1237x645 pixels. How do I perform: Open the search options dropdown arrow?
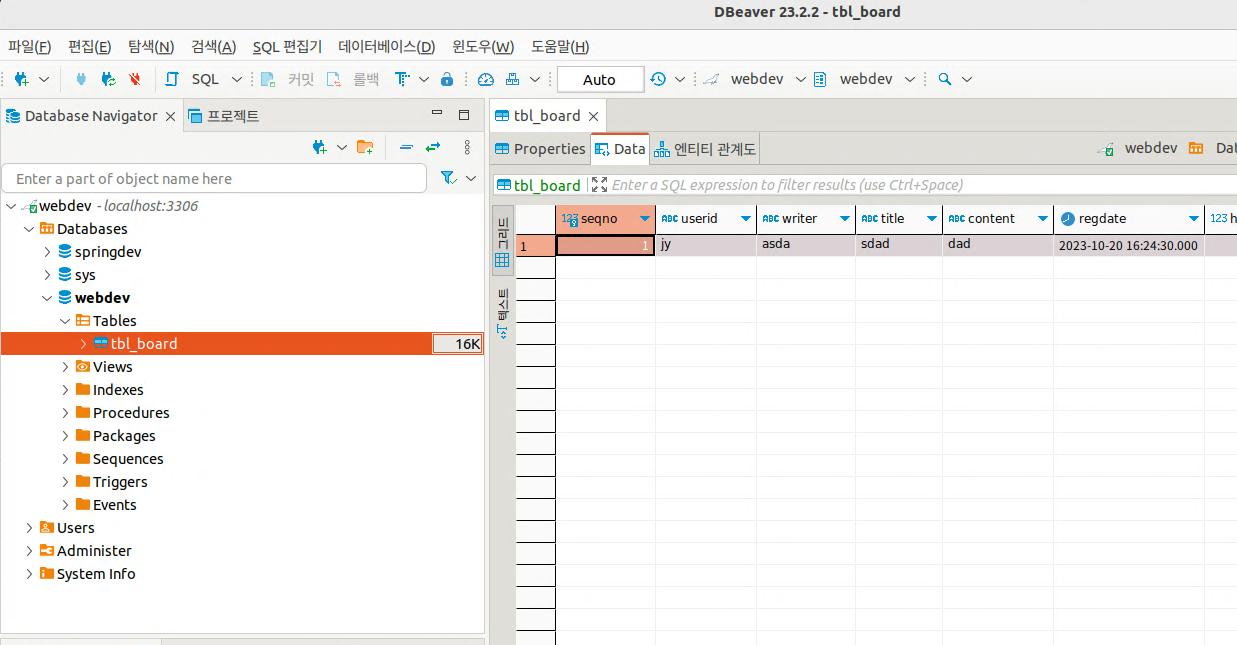(967, 79)
